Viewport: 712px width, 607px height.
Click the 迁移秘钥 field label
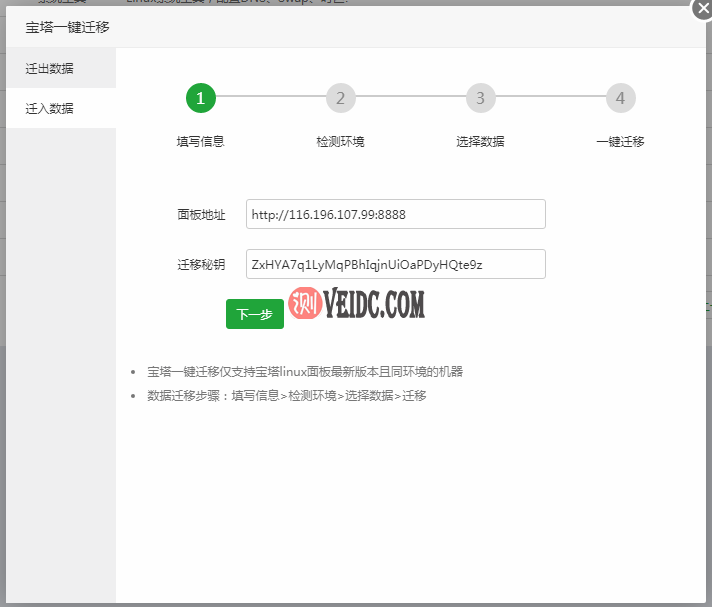pyautogui.click(x=201, y=264)
